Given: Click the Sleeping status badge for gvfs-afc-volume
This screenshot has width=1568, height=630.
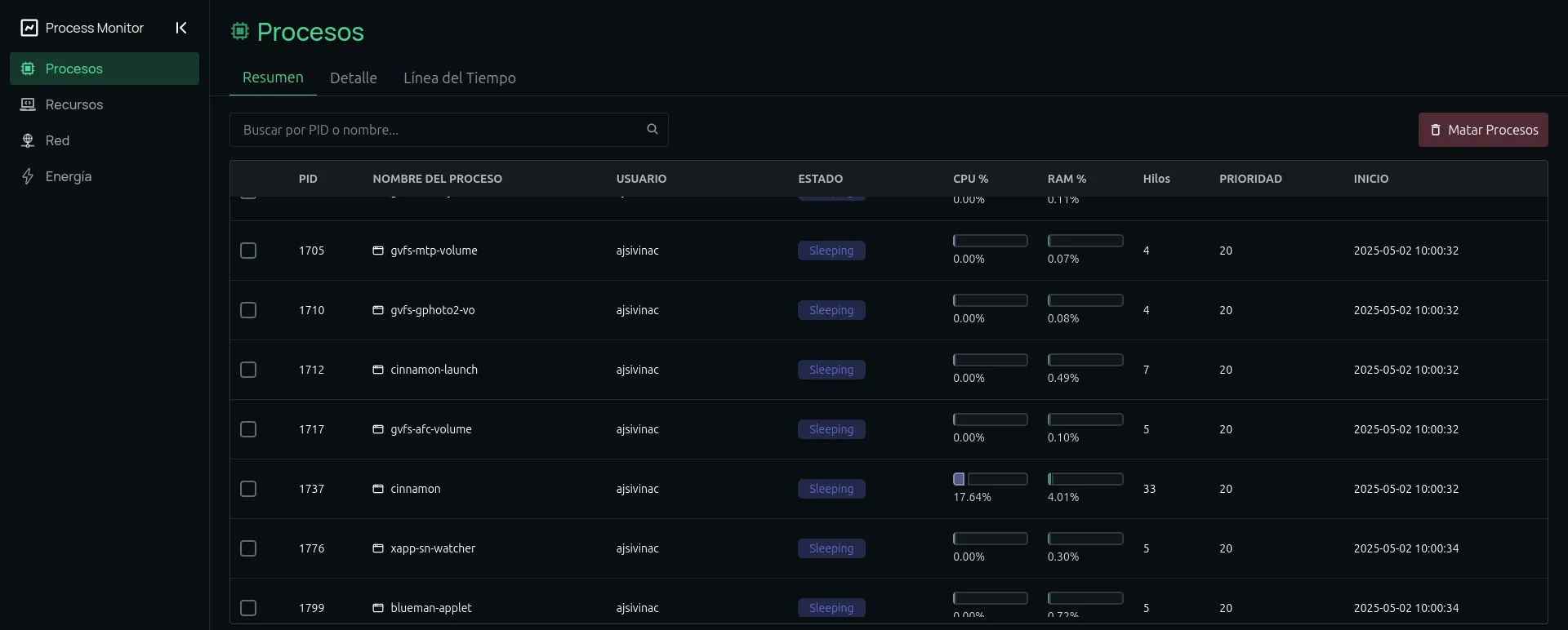Looking at the screenshot, I should (831, 429).
